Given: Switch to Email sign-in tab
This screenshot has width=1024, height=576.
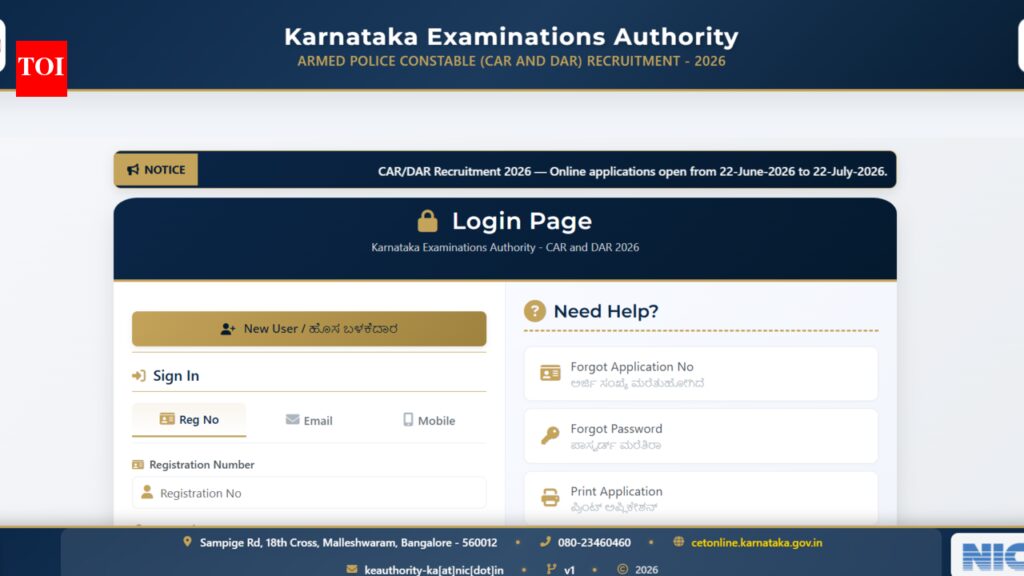Looking at the screenshot, I should (x=309, y=421).
